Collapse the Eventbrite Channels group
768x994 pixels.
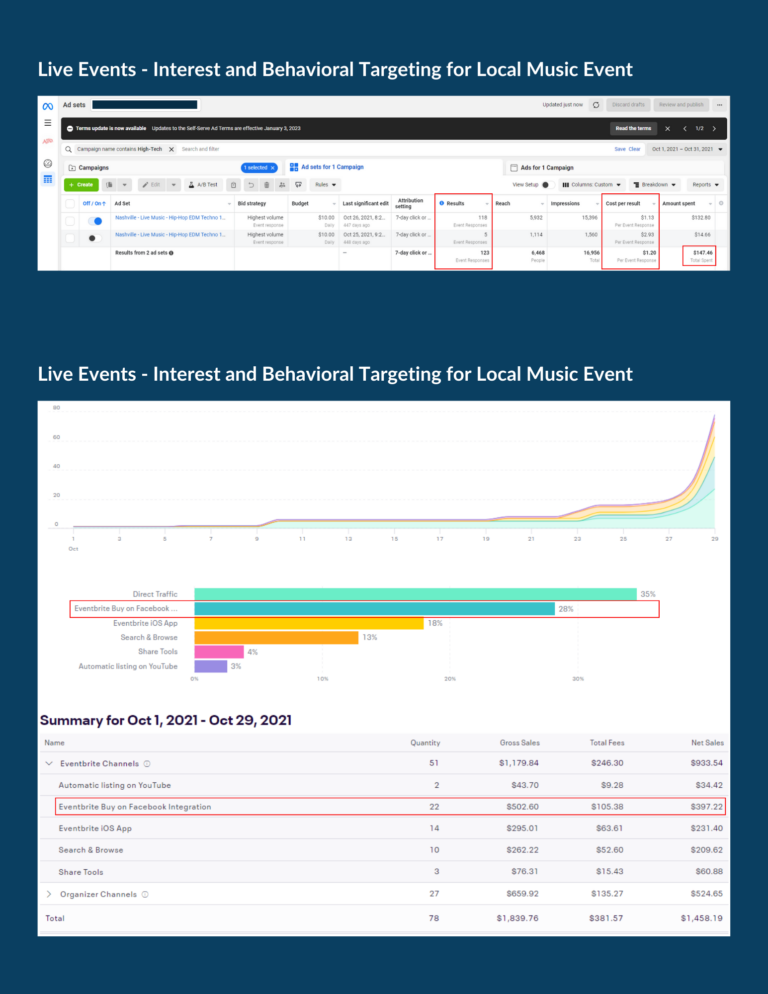click(49, 764)
